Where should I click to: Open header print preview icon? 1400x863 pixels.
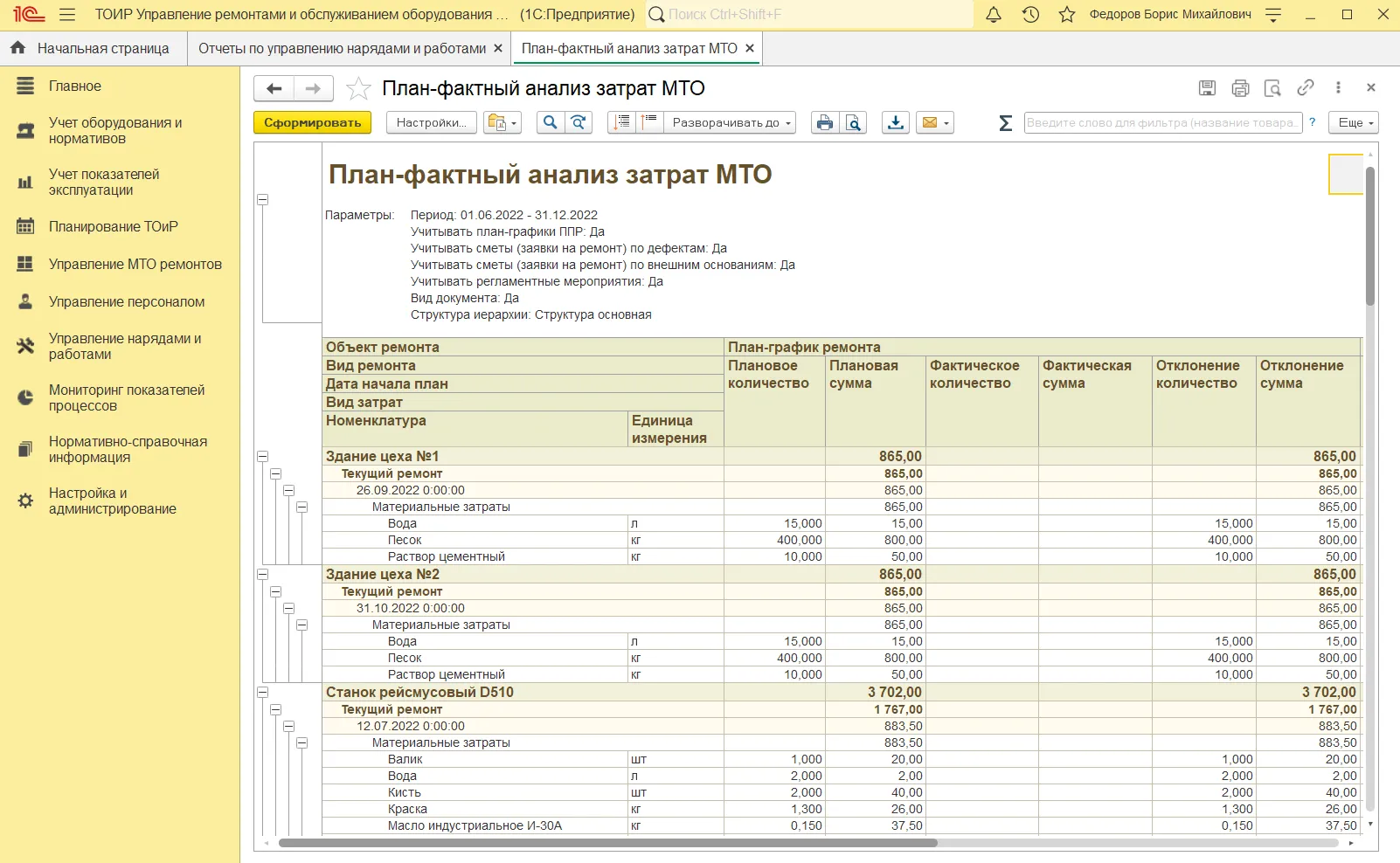[1272, 87]
